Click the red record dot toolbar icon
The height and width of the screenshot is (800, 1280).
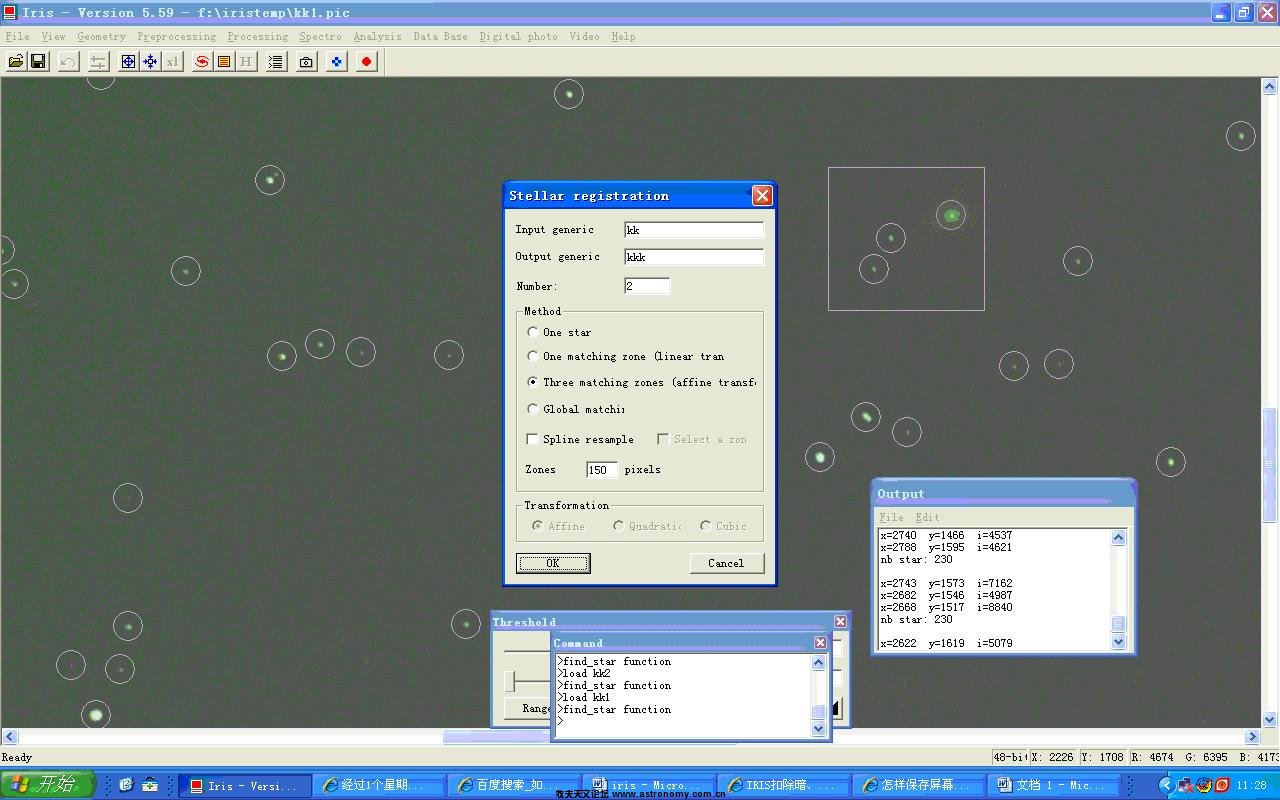tap(366, 62)
